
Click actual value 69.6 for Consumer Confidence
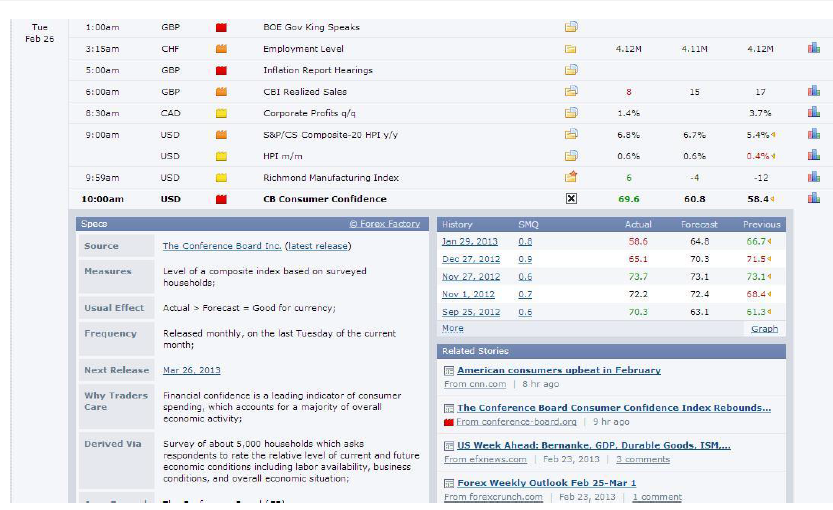point(628,199)
